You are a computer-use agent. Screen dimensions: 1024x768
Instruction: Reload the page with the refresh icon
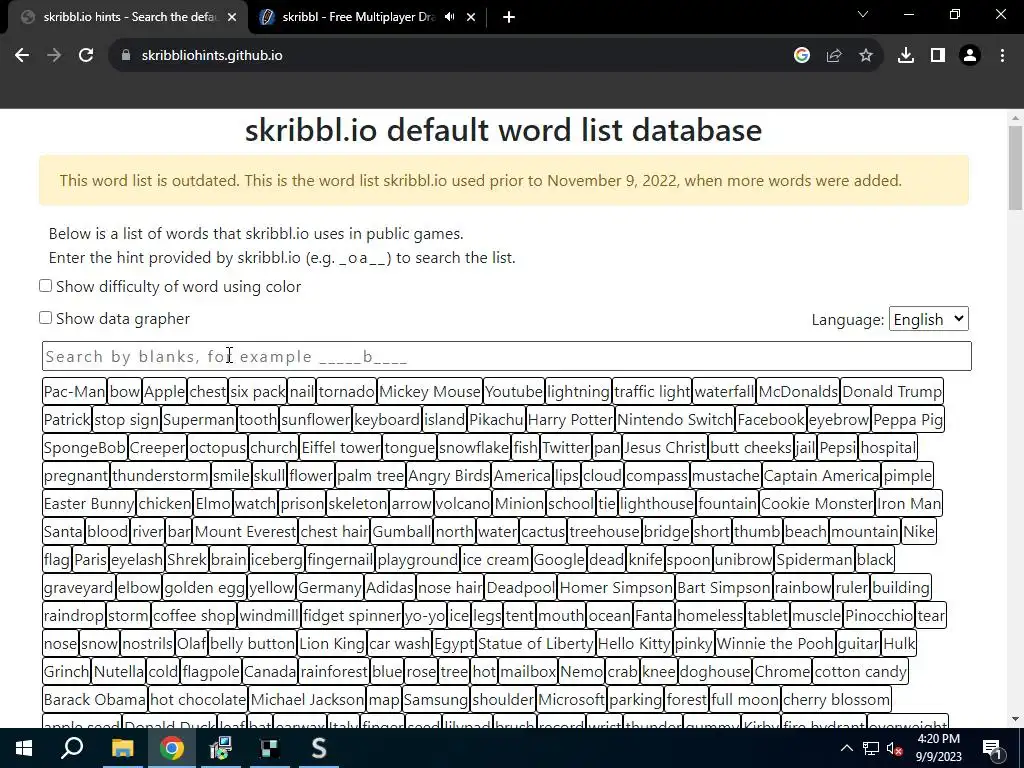(x=86, y=56)
